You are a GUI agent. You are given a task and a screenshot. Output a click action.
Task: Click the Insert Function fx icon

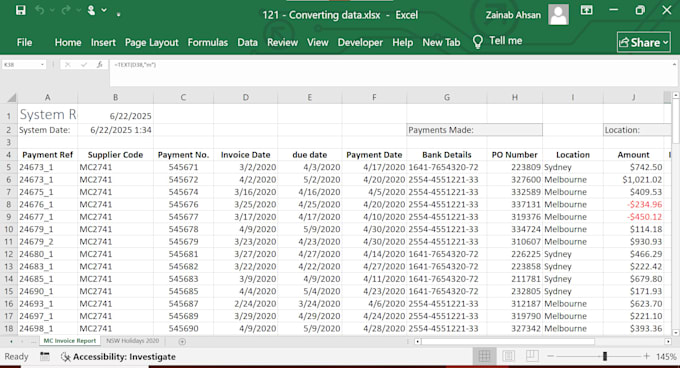click(x=100, y=65)
